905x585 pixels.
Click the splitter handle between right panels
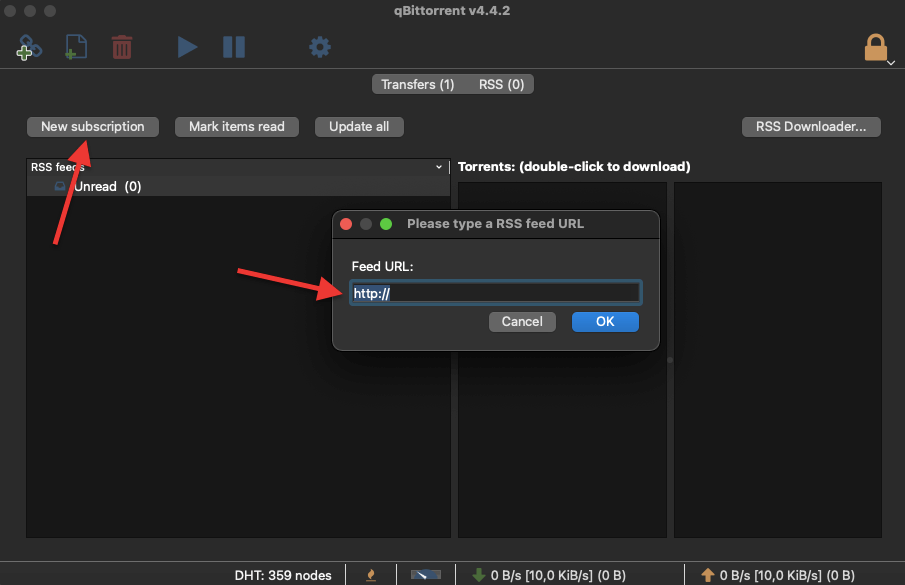(x=670, y=360)
